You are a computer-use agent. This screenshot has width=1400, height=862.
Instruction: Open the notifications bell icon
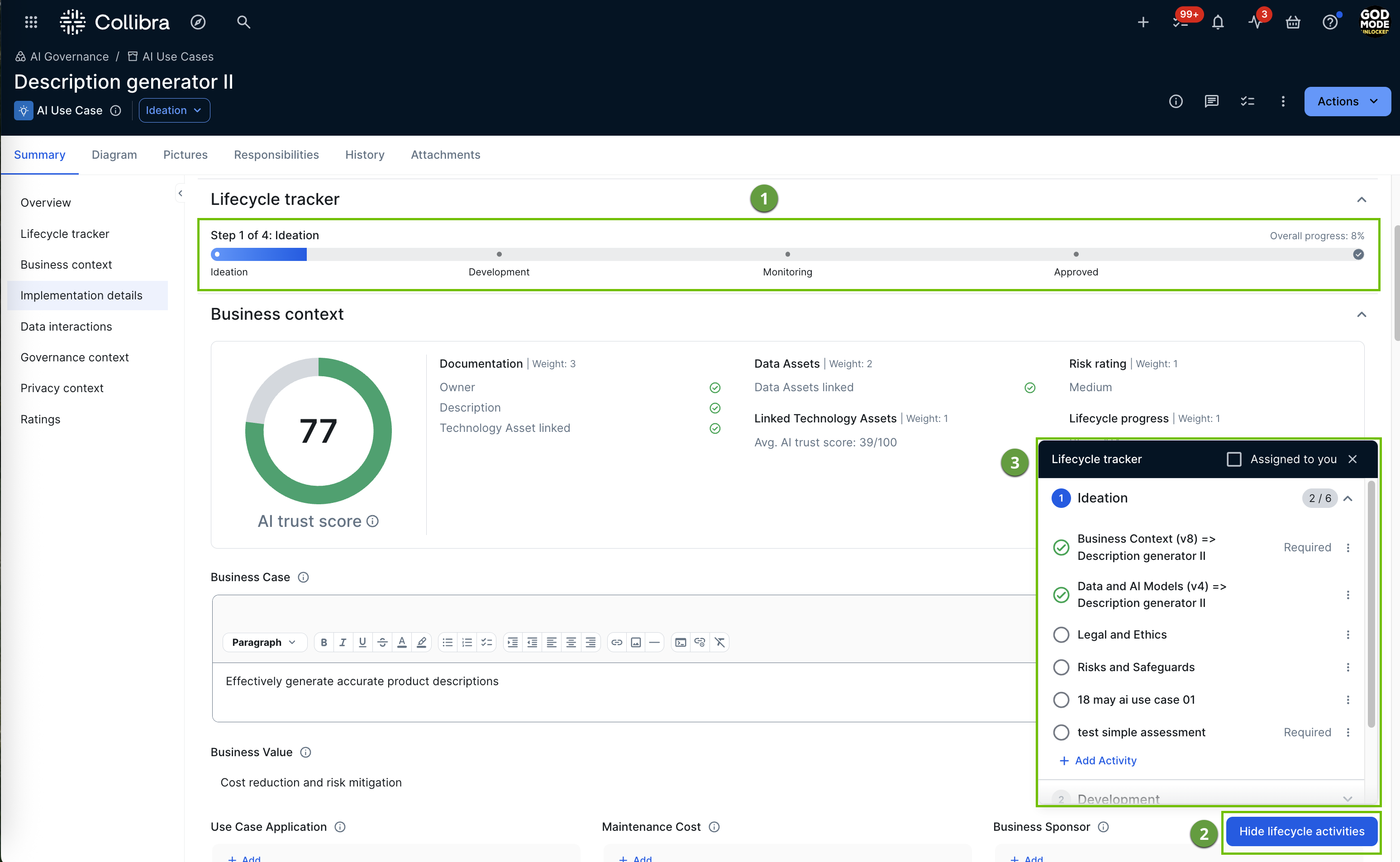tap(1218, 22)
